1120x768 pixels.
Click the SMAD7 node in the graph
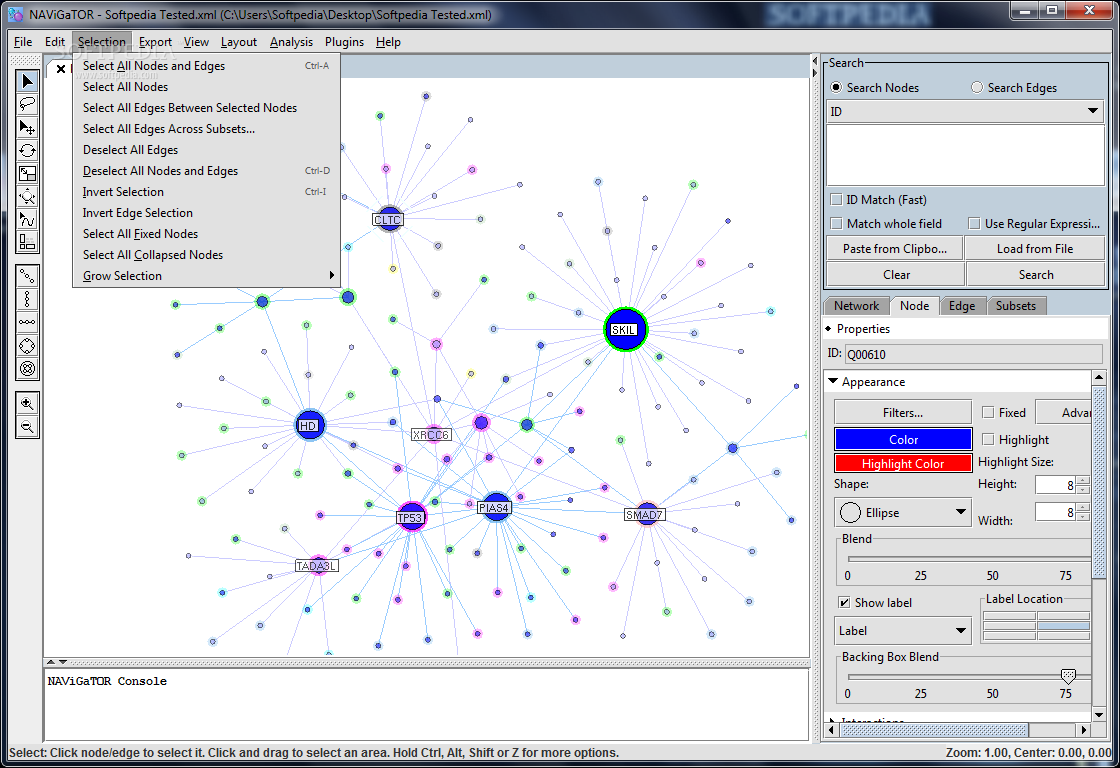tap(646, 514)
